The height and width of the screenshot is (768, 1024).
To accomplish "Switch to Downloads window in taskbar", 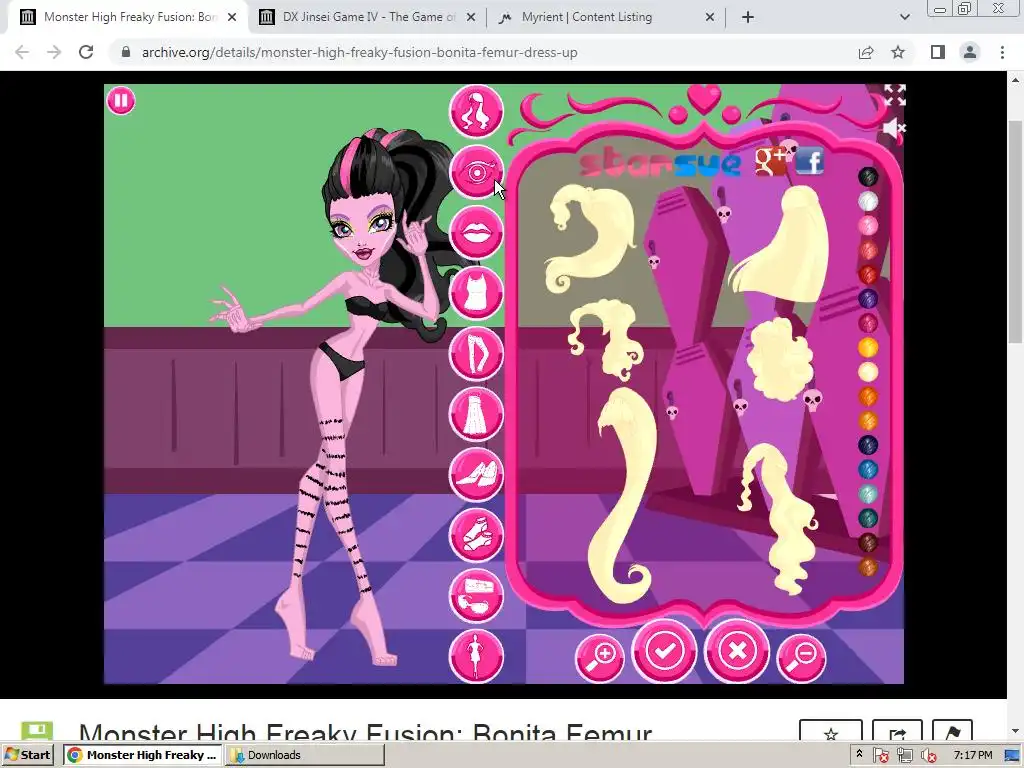I will 304,755.
